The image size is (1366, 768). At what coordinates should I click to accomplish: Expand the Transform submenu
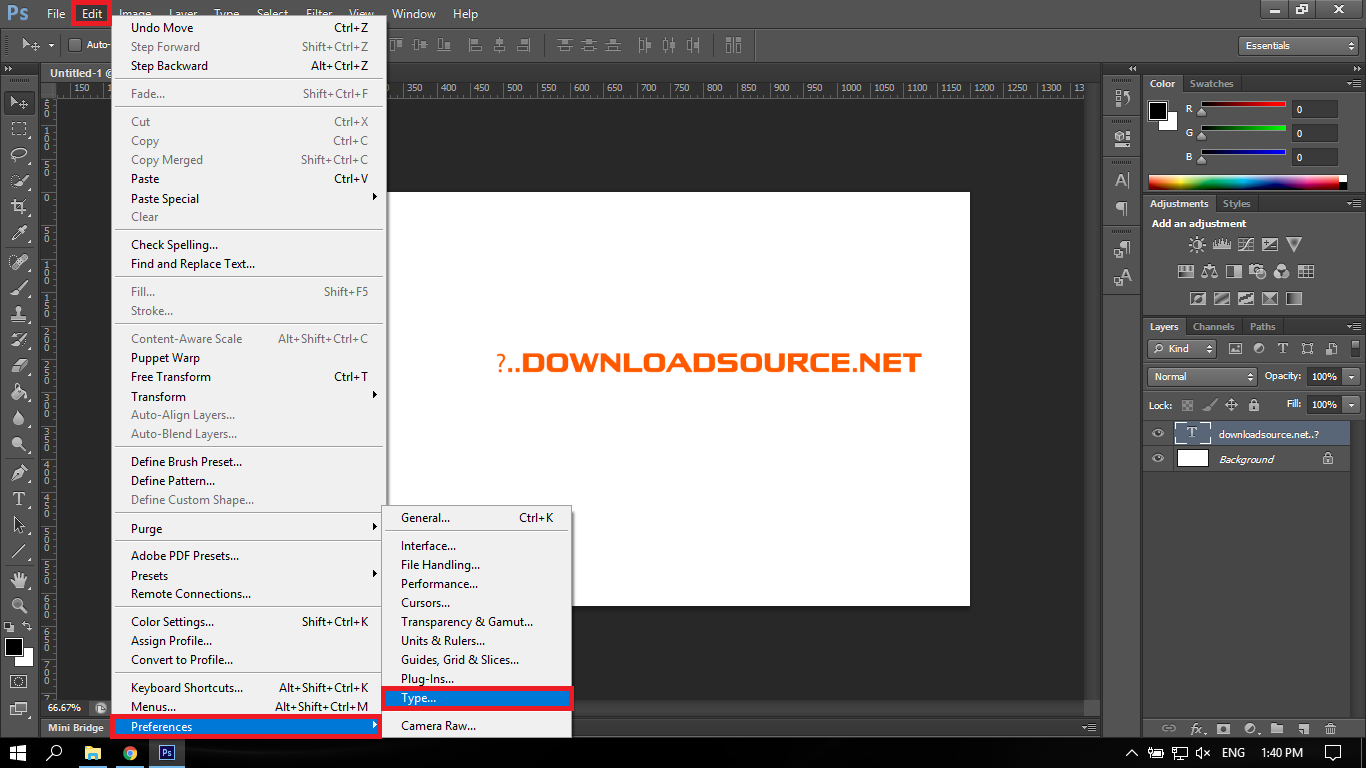(247, 396)
